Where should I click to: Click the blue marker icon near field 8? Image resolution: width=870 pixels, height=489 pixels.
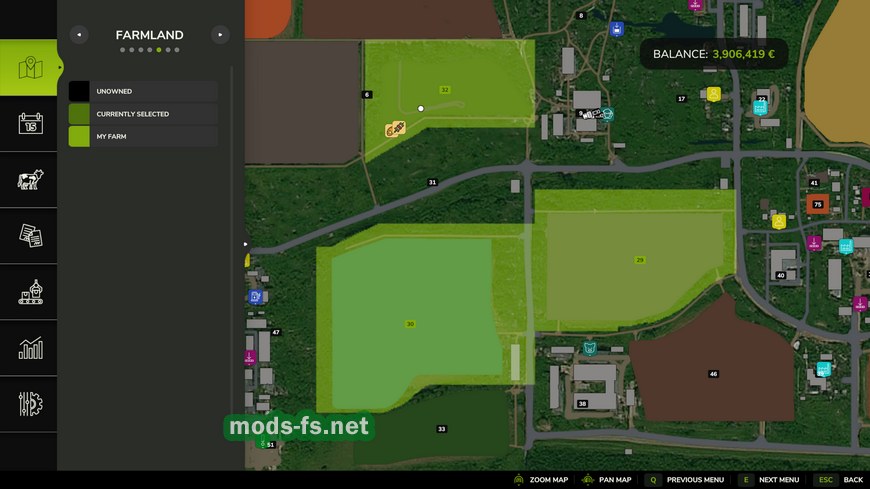617,29
